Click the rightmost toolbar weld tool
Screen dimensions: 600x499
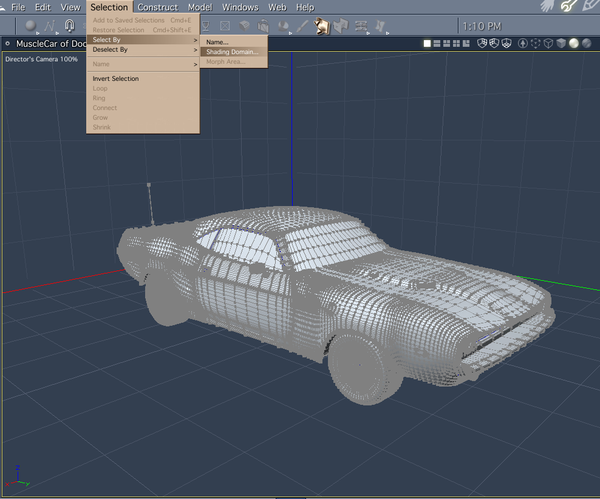tap(380, 26)
